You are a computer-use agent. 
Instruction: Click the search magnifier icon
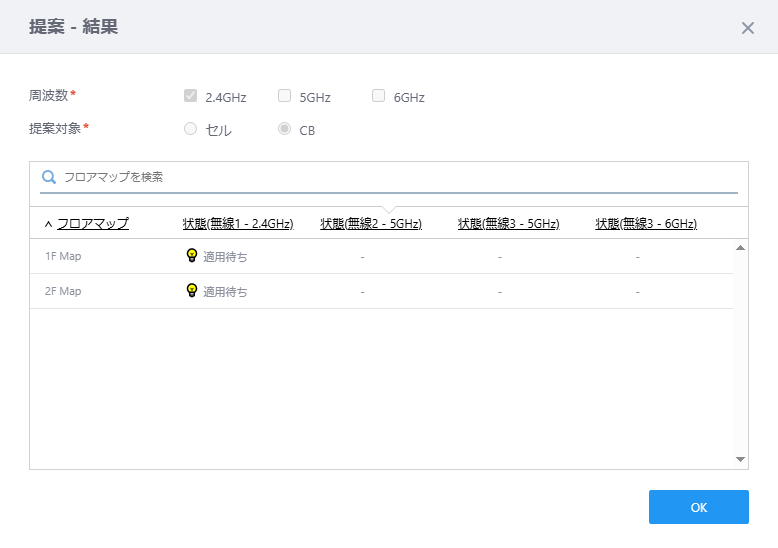49,177
